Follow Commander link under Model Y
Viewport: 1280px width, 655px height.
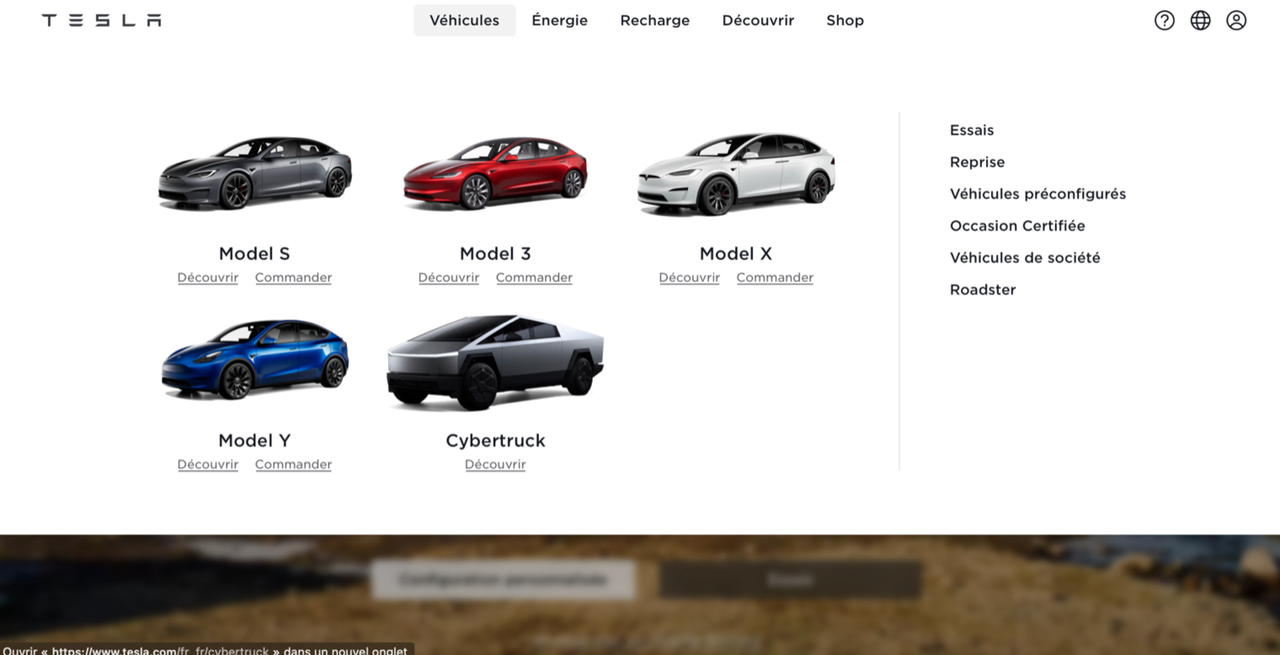point(293,465)
